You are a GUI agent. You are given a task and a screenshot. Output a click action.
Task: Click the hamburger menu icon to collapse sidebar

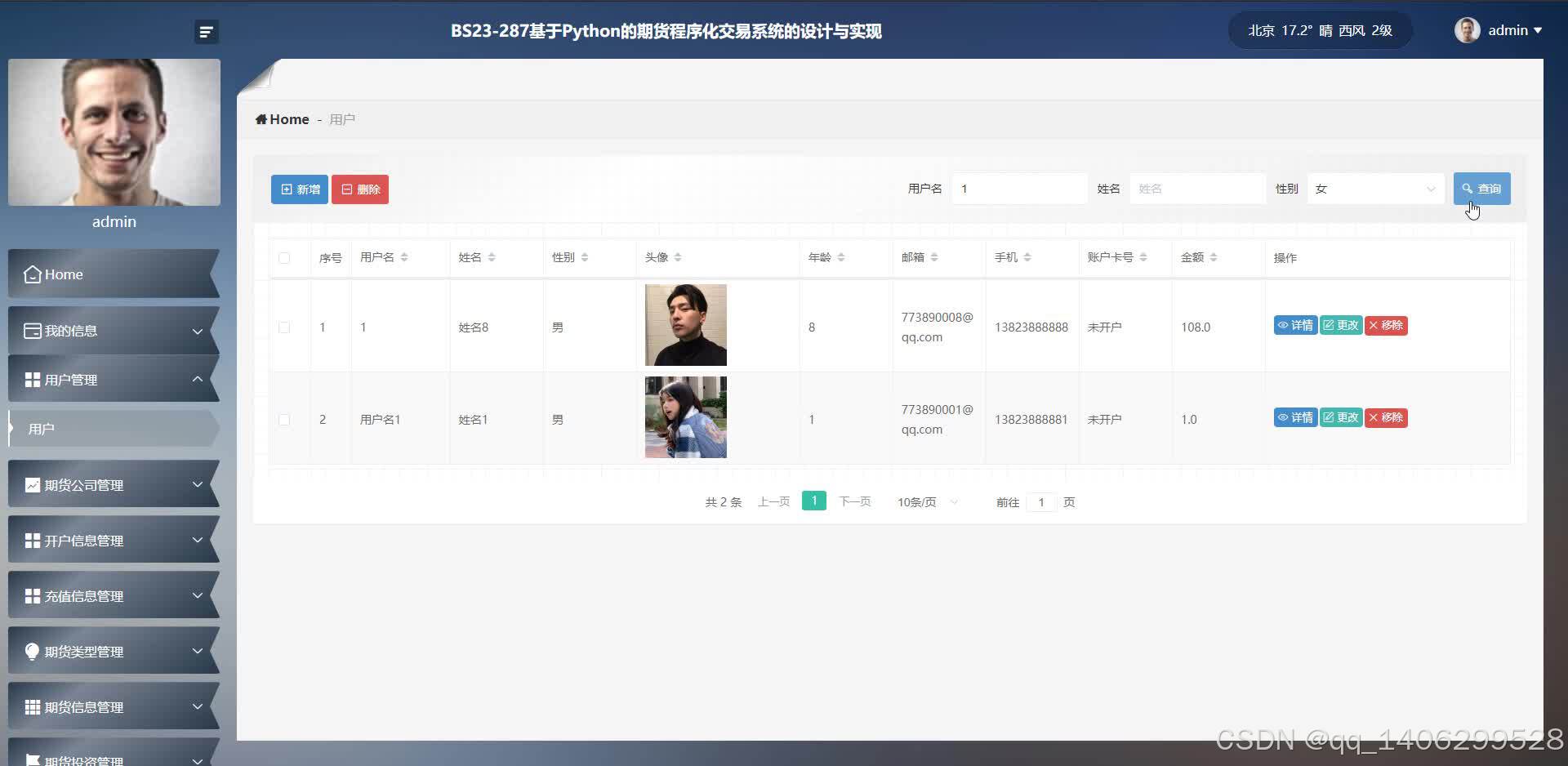click(x=205, y=31)
